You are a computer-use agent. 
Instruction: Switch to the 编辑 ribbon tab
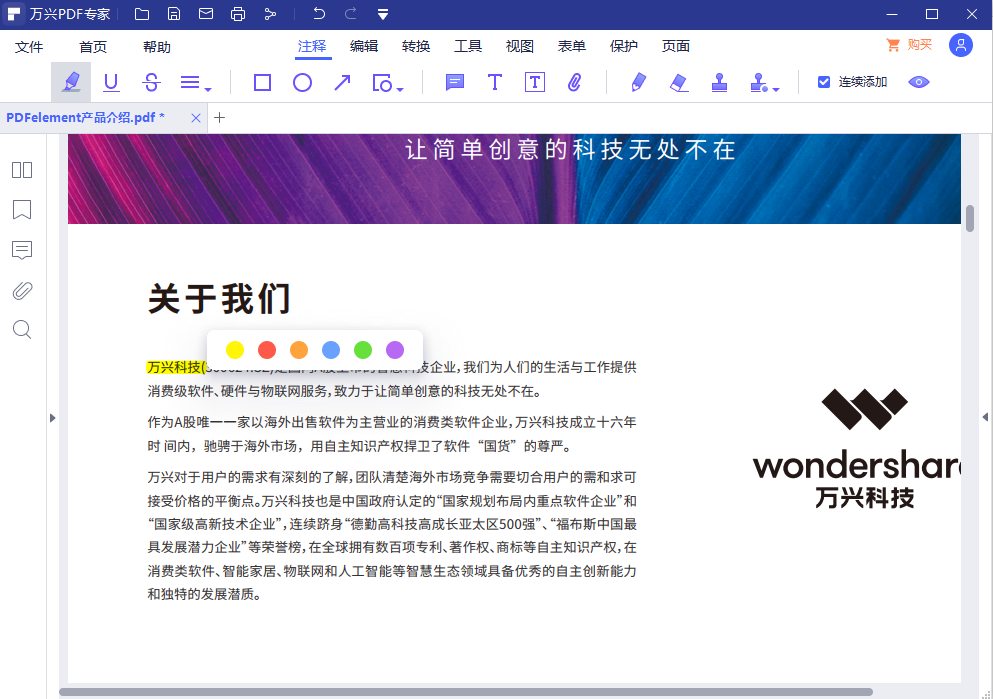tap(364, 46)
